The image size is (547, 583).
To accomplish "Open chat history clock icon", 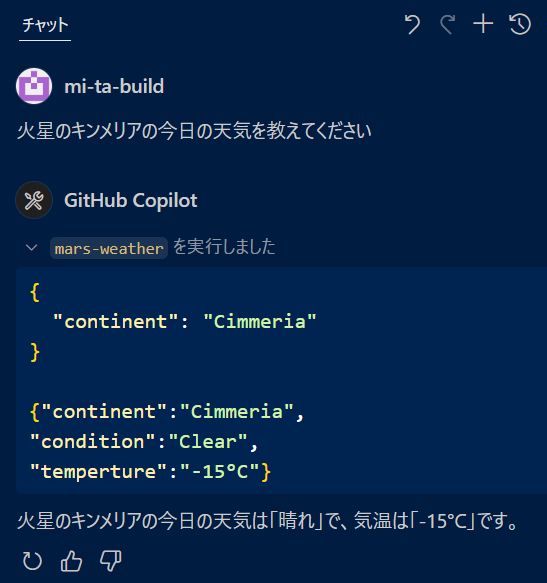I will [519, 24].
